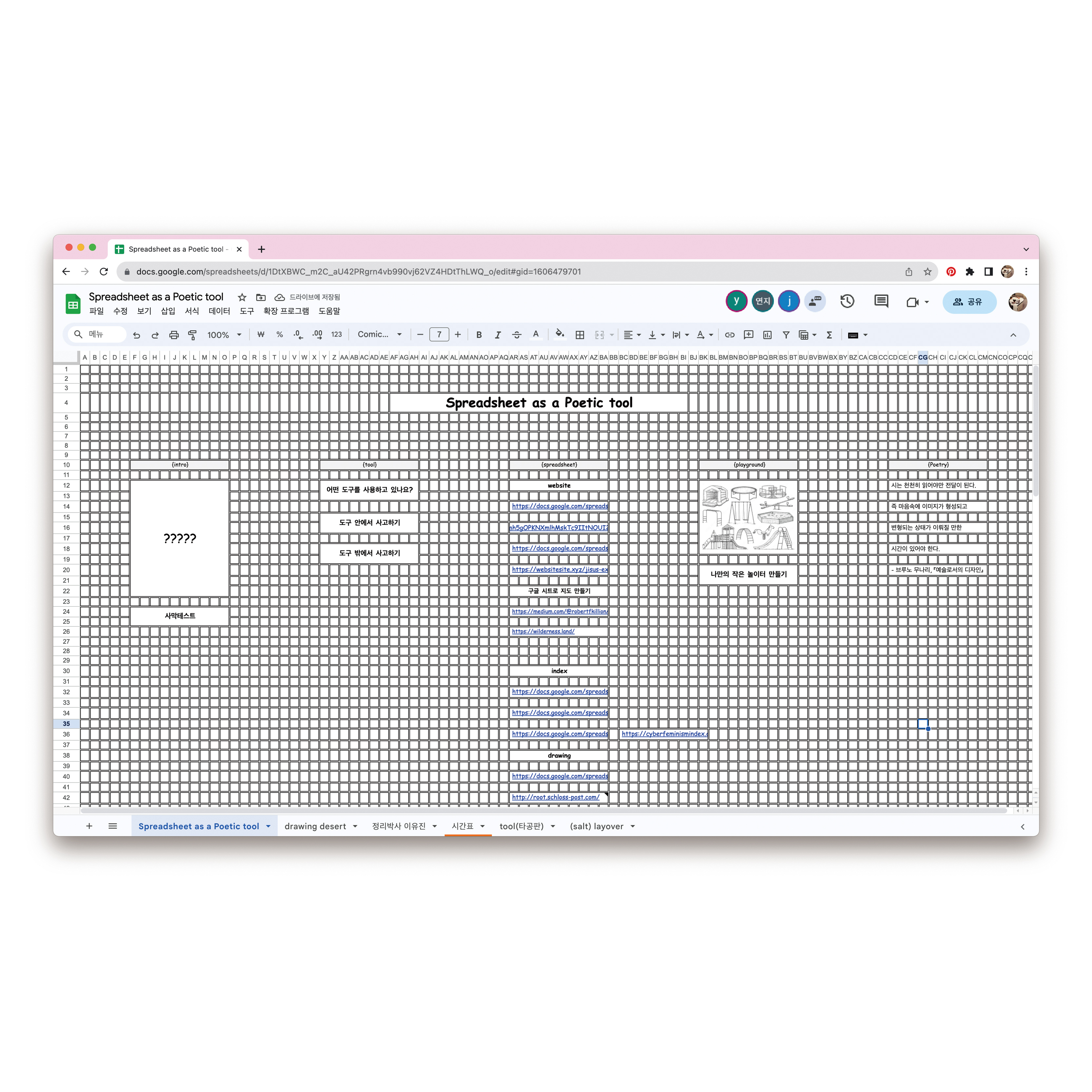This screenshot has width=1092, height=1092.
Task: Open the 삽입 menu
Action: [168, 311]
